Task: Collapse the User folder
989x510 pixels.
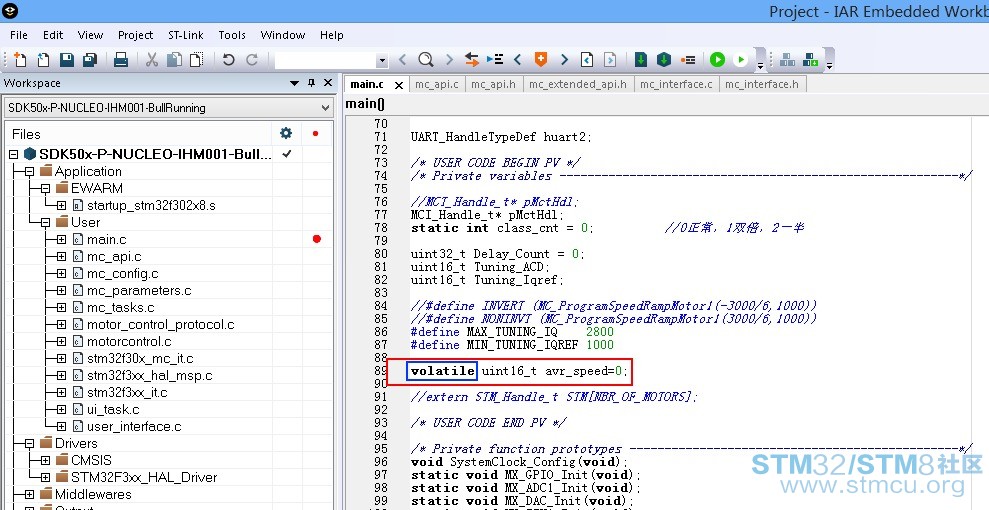Action: 45,223
